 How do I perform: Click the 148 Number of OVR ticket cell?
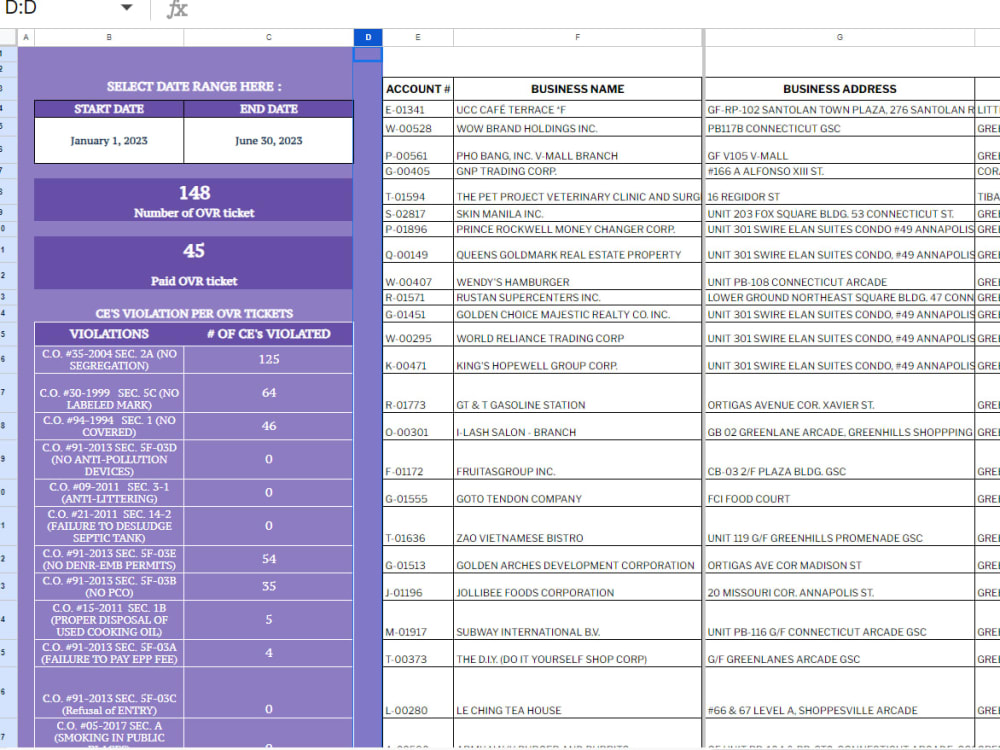193,200
